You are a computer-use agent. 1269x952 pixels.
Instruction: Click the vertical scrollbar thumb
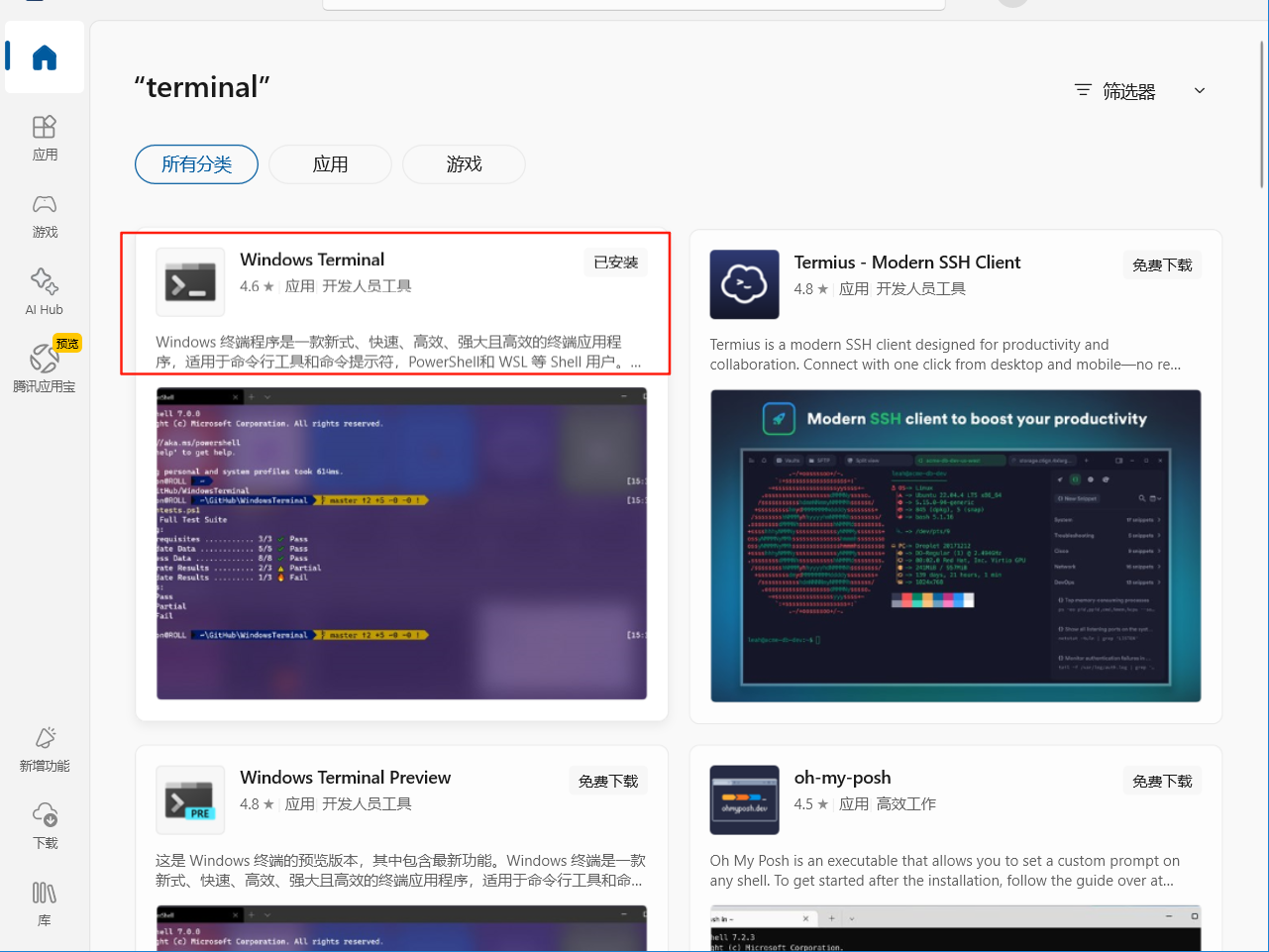1262,114
